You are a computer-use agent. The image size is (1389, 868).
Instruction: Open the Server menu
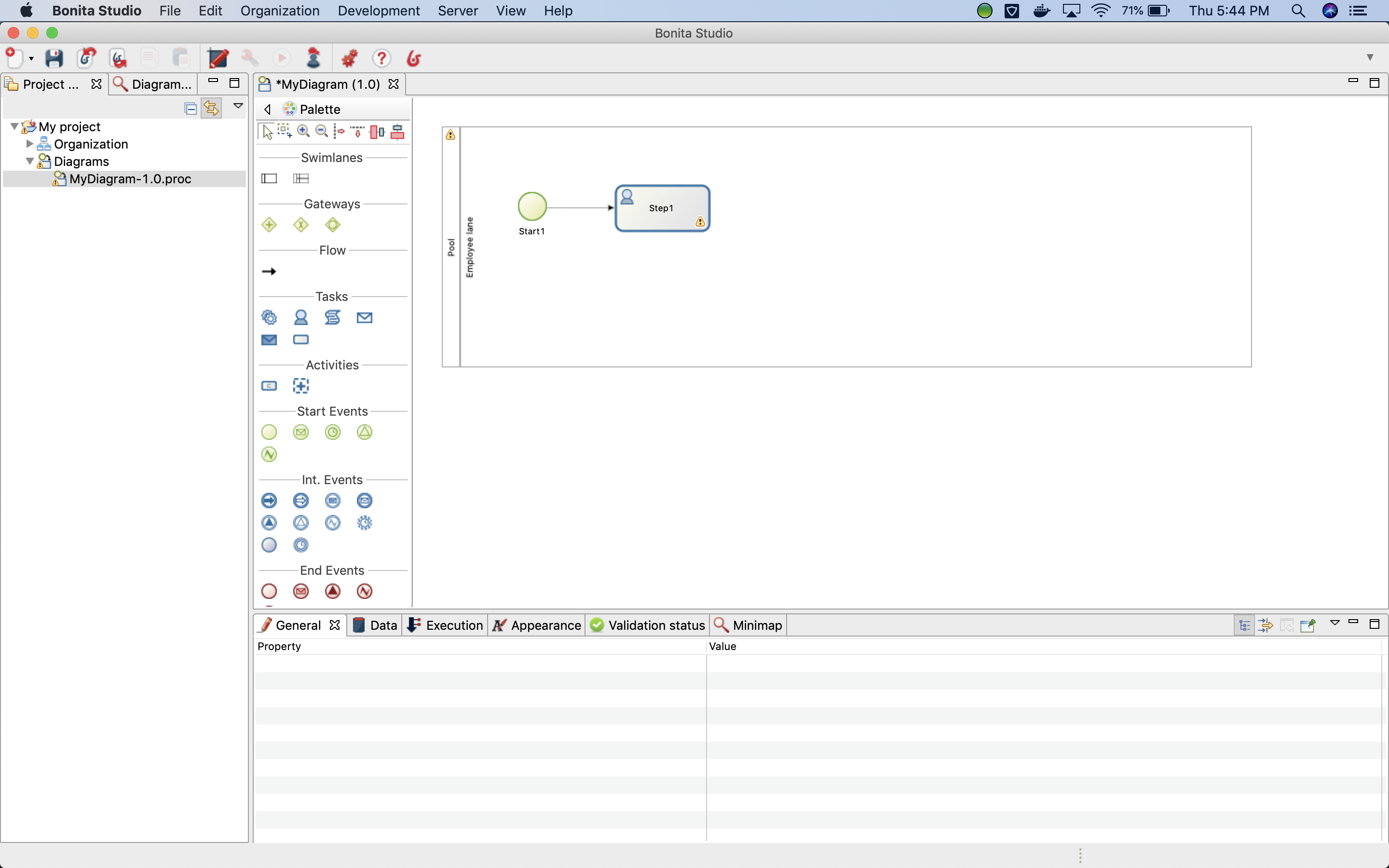pos(457,11)
